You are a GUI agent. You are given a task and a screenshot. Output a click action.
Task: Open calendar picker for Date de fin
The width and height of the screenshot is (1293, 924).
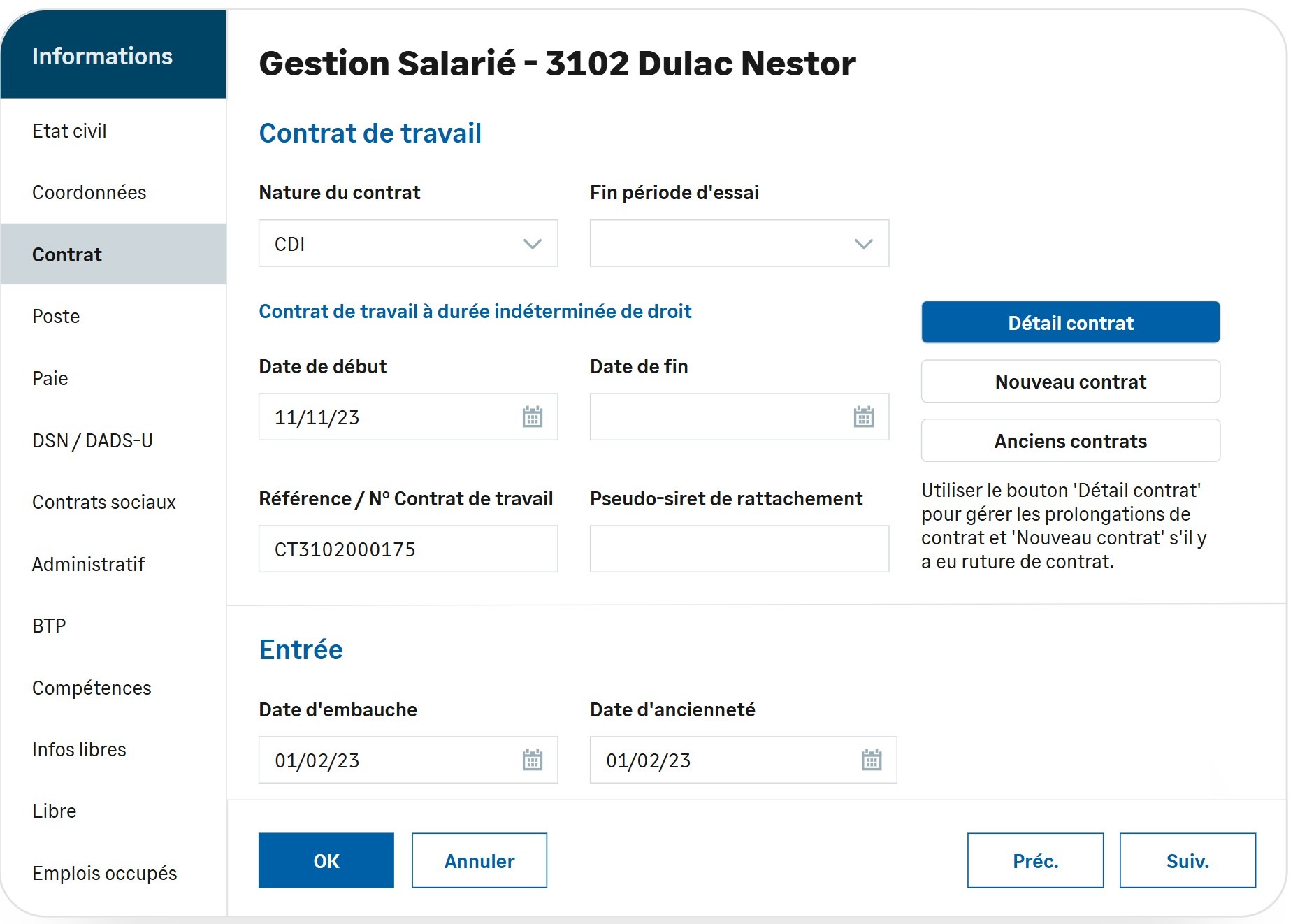(x=863, y=417)
